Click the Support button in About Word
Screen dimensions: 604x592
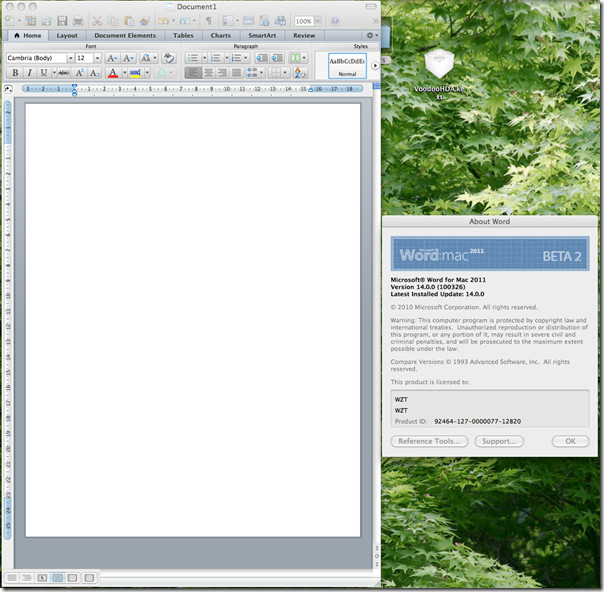coord(499,441)
